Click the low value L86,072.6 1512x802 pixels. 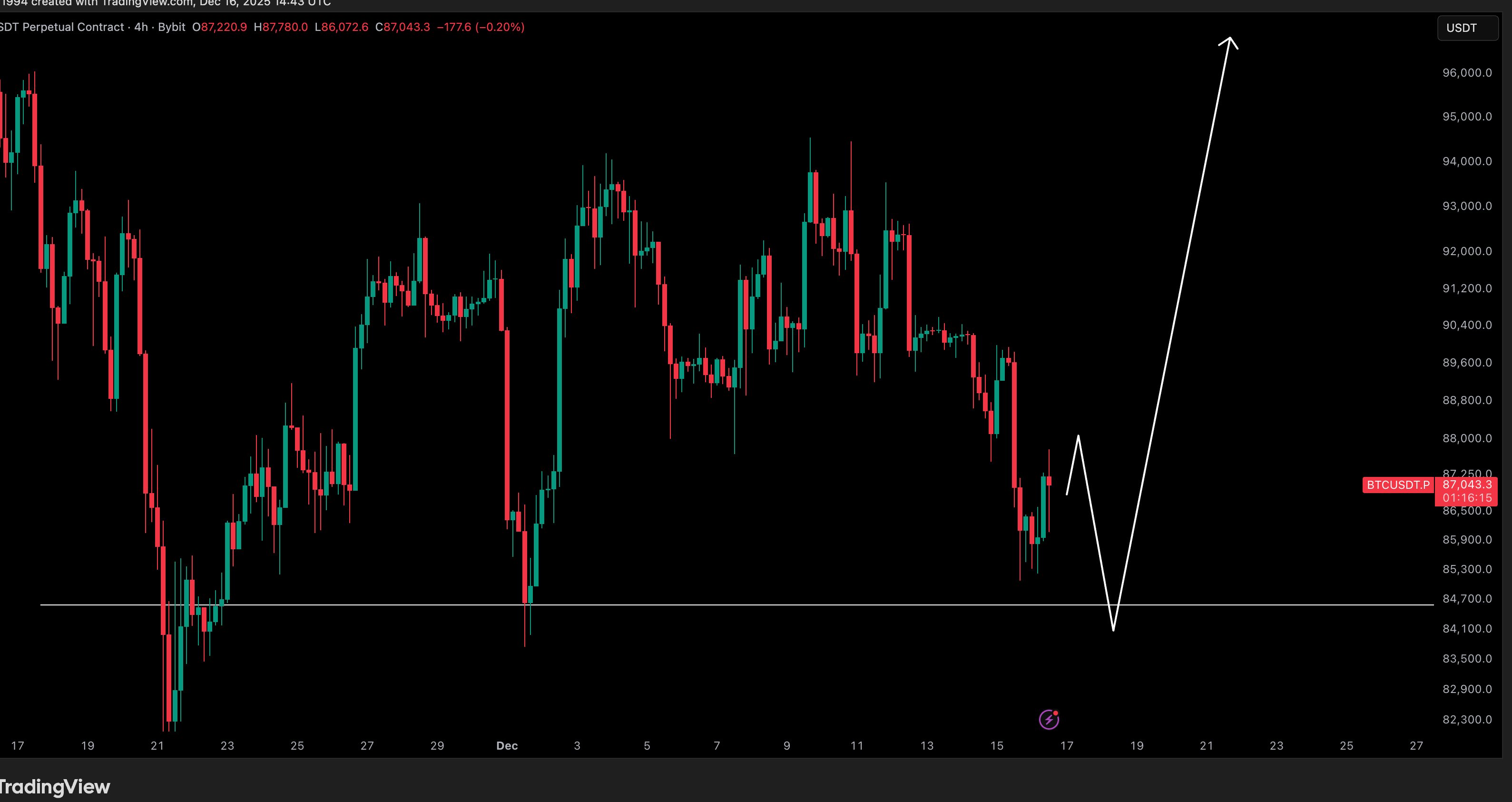[342, 27]
